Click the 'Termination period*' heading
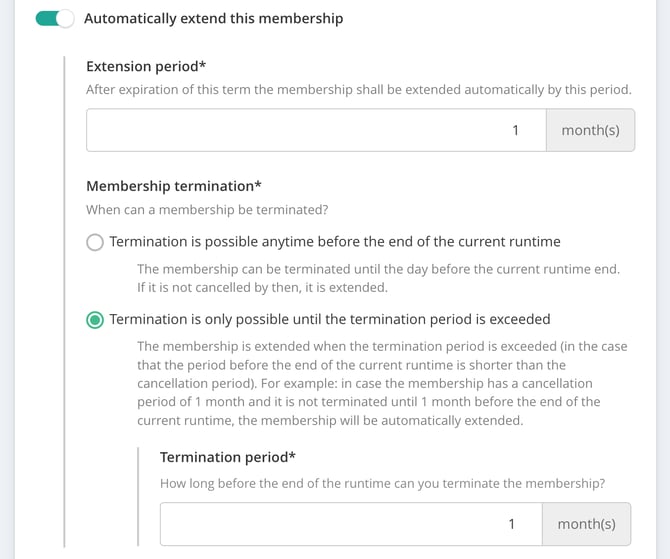 tap(228, 457)
